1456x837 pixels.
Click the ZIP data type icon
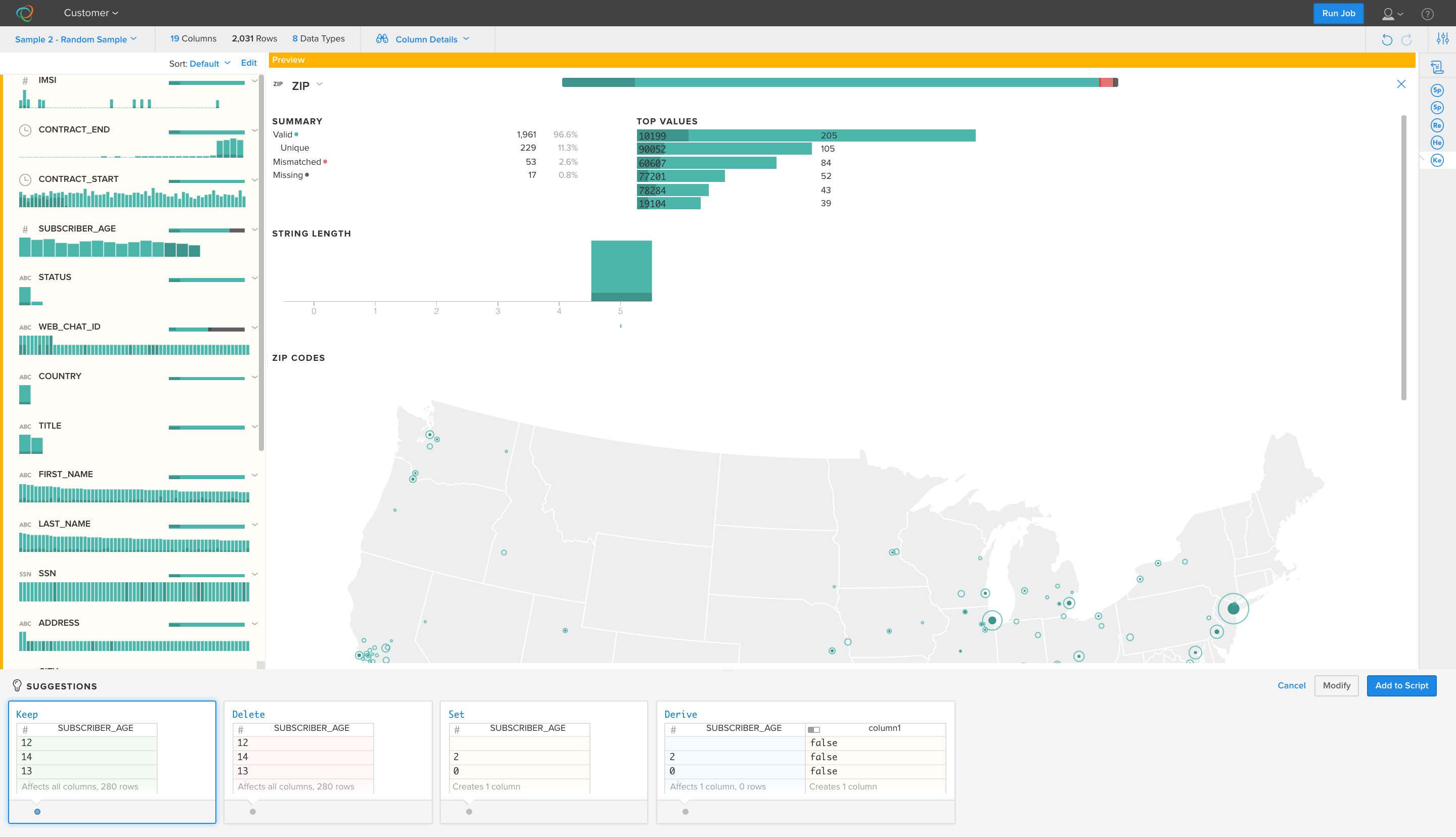(278, 84)
